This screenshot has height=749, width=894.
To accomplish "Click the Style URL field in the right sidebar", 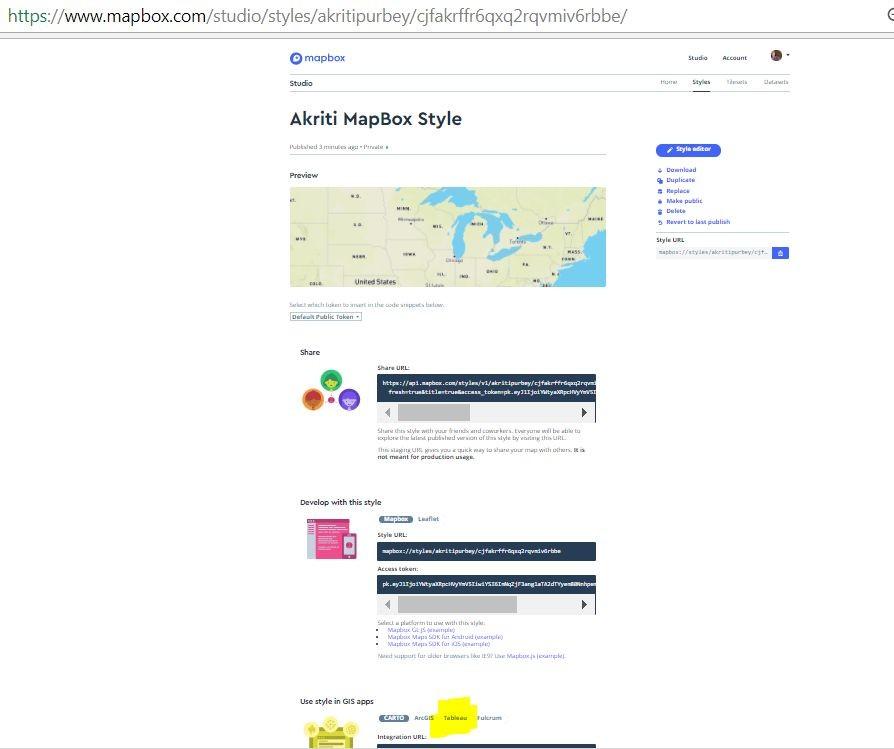I will click(x=714, y=253).
